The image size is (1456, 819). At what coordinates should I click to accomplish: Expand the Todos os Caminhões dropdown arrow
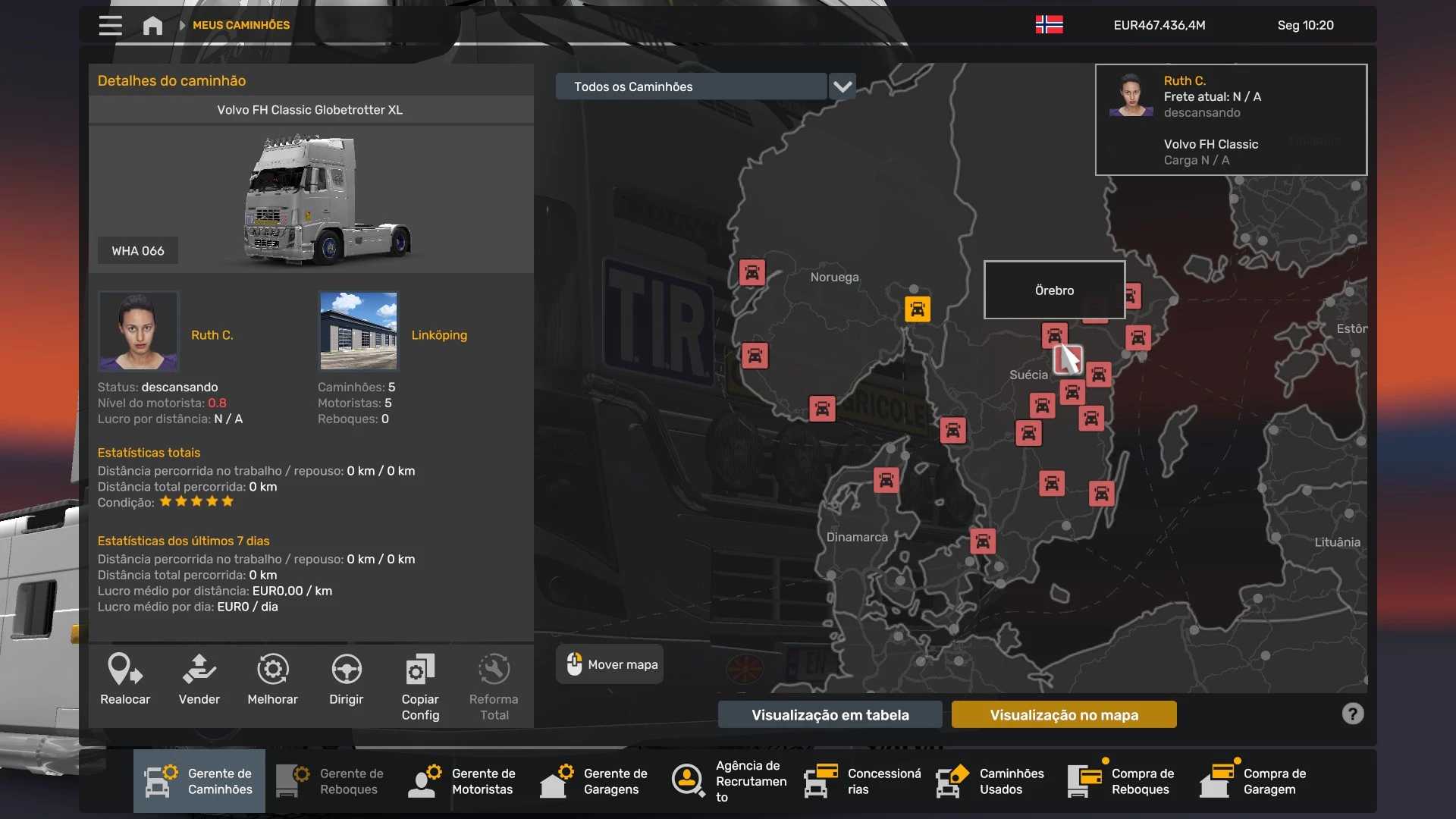coord(843,86)
